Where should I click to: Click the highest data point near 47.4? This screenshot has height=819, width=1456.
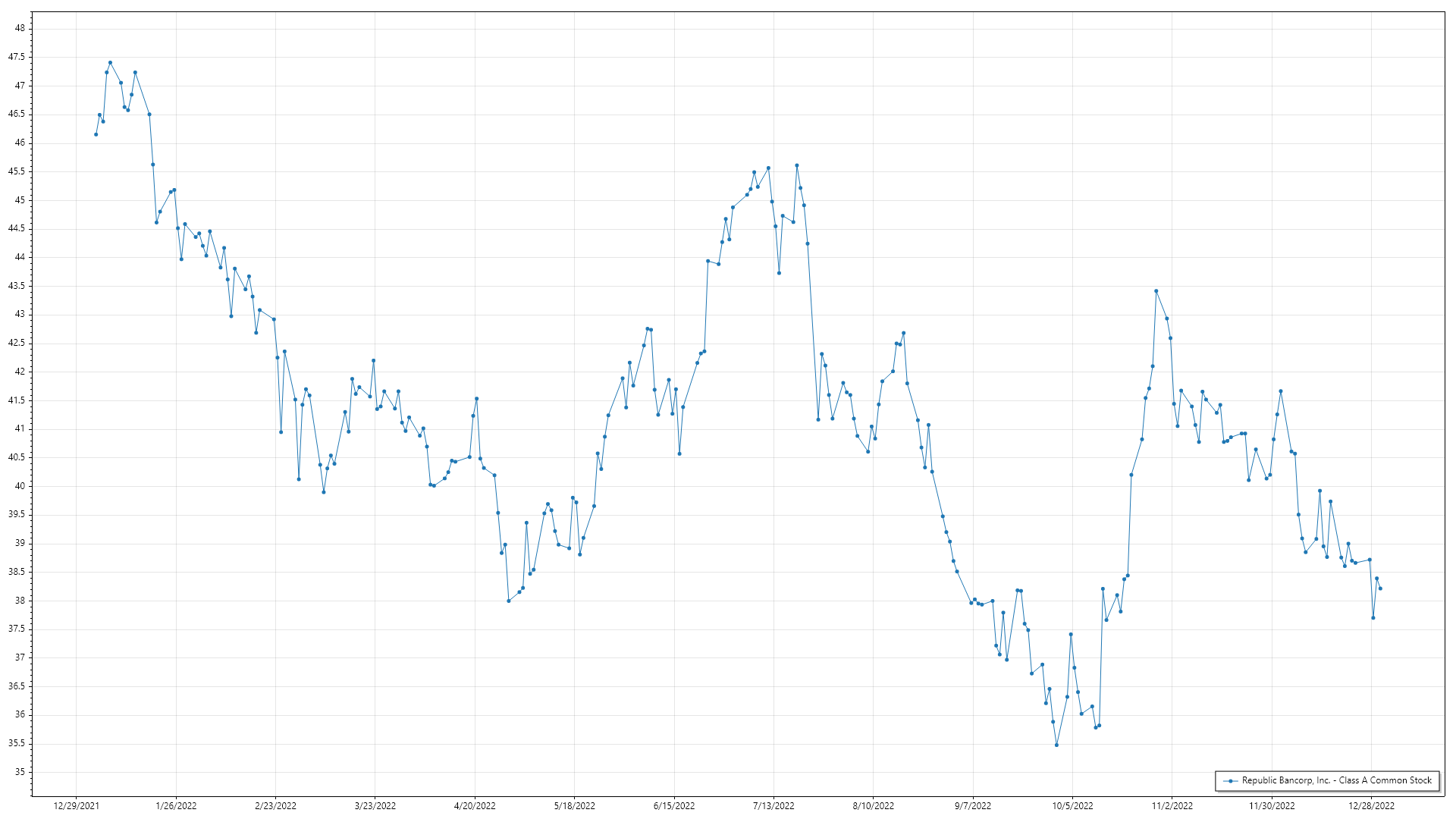pos(110,63)
